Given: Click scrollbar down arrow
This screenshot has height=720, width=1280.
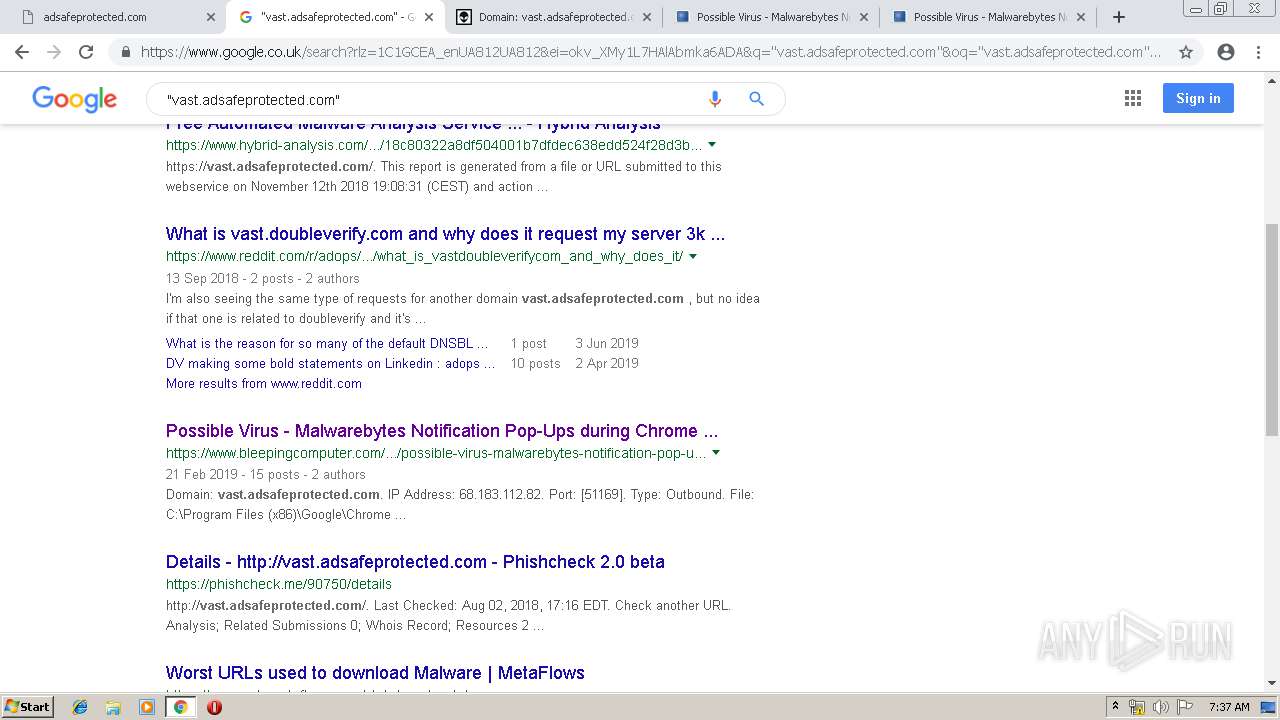Looking at the screenshot, I should [1271, 683].
